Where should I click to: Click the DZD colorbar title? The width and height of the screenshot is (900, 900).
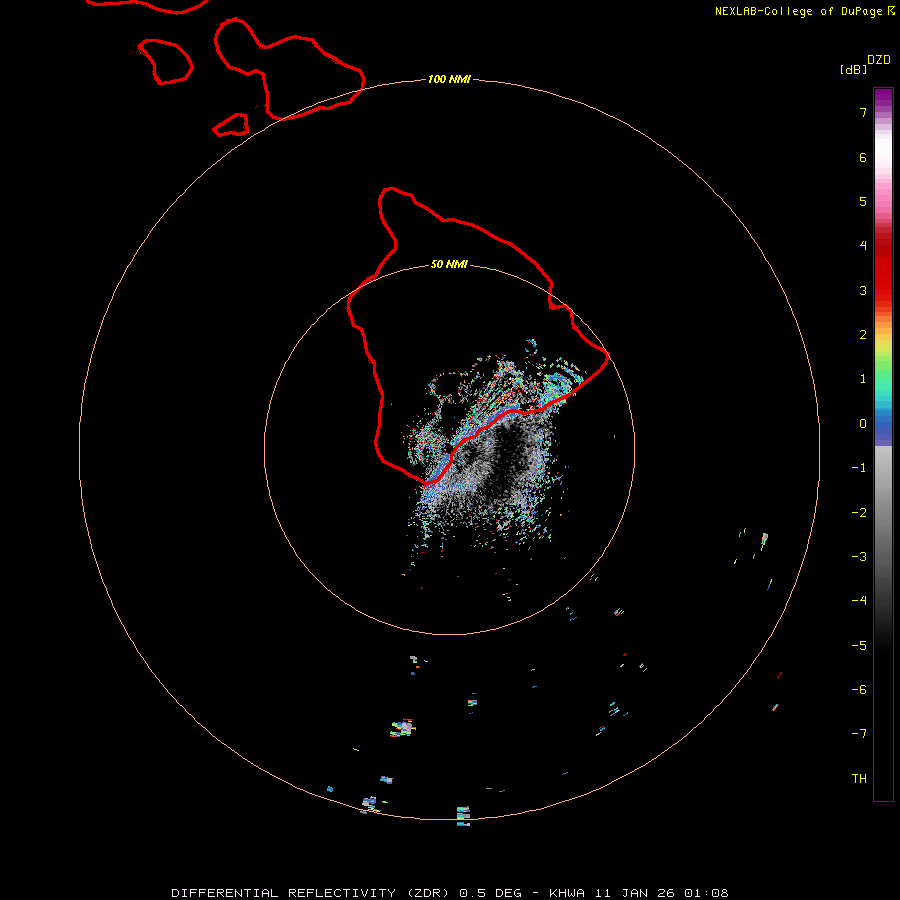[879, 60]
